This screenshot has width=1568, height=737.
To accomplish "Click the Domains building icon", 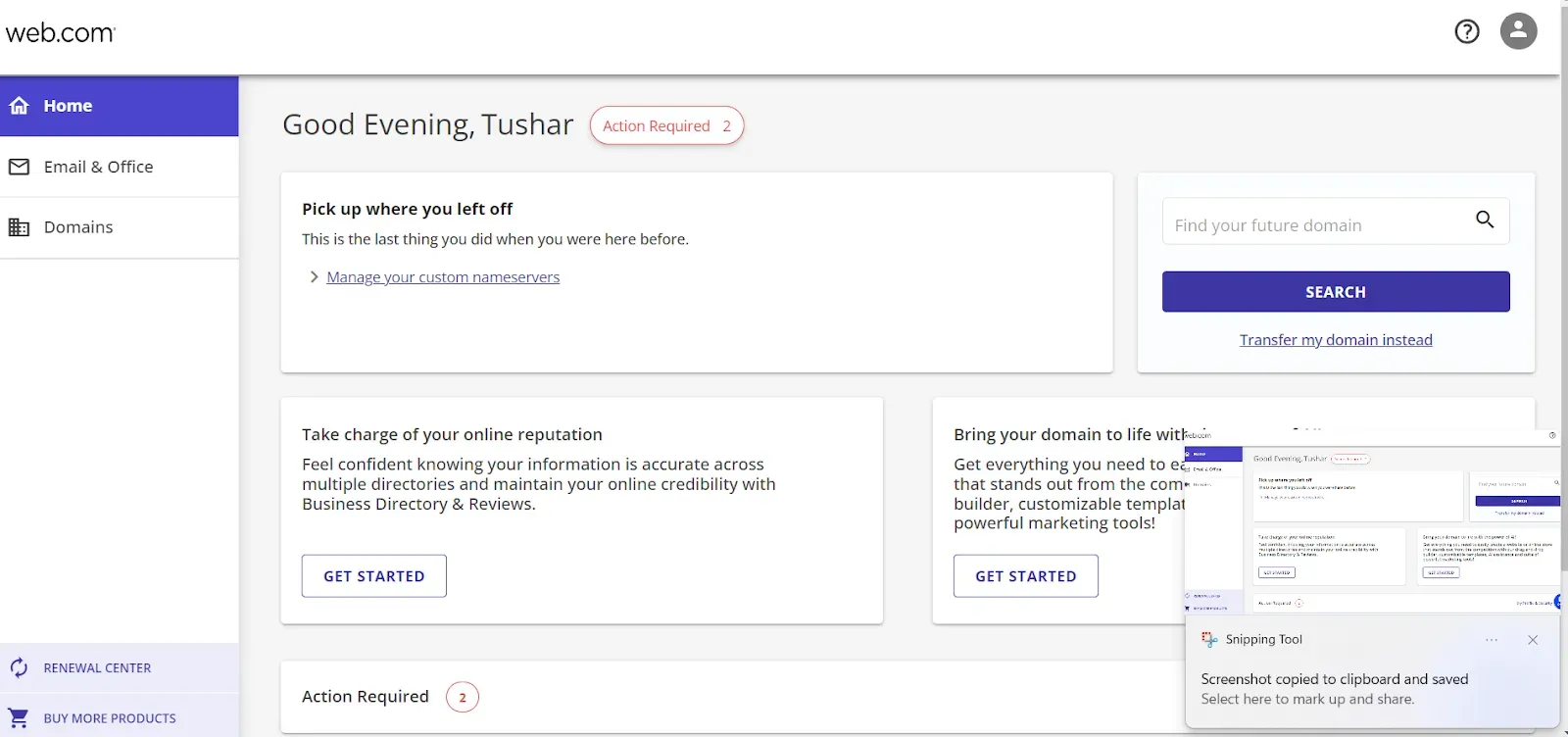I will (x=19, y=227).
